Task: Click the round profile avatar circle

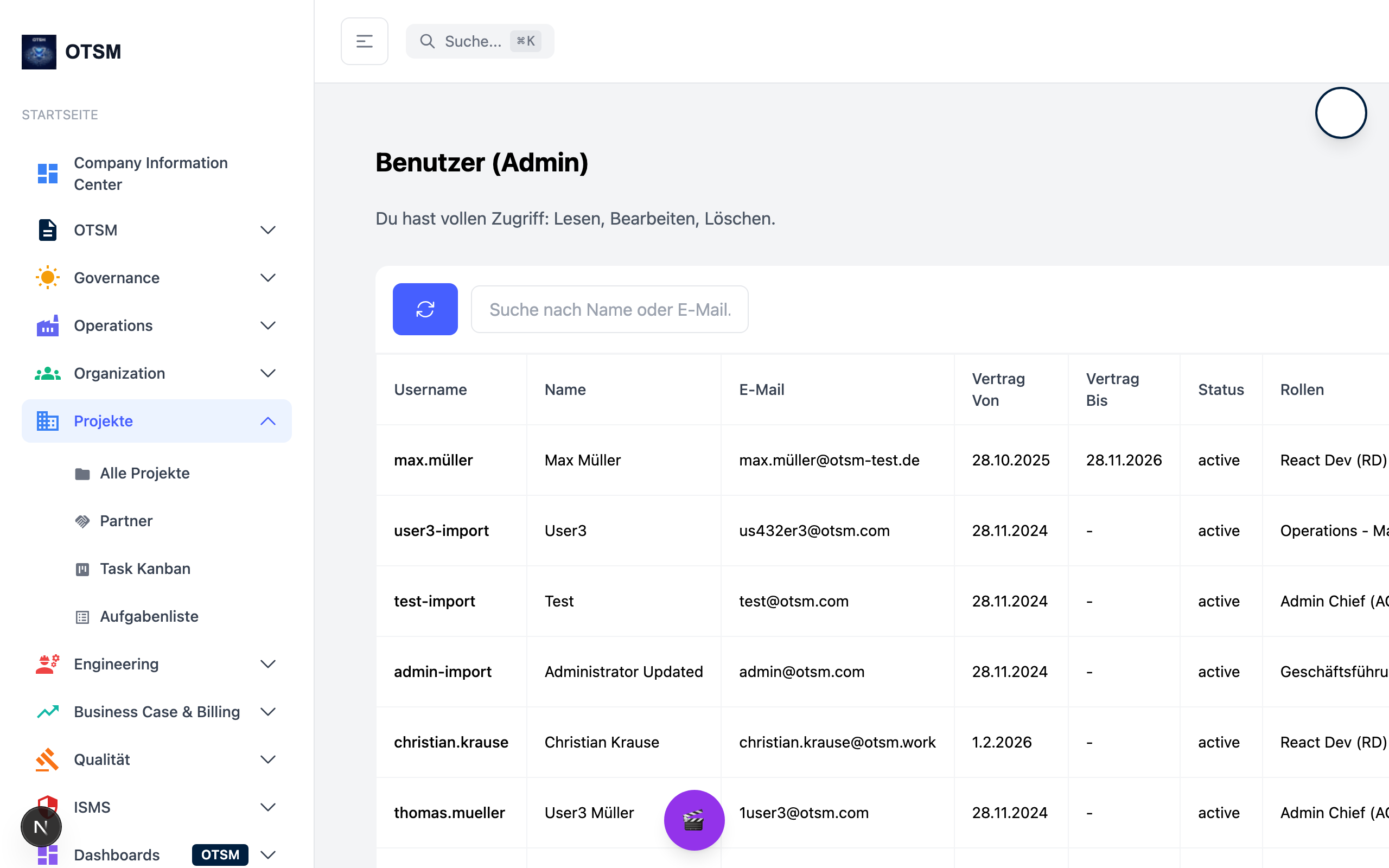Action: tap(1340, 113)
